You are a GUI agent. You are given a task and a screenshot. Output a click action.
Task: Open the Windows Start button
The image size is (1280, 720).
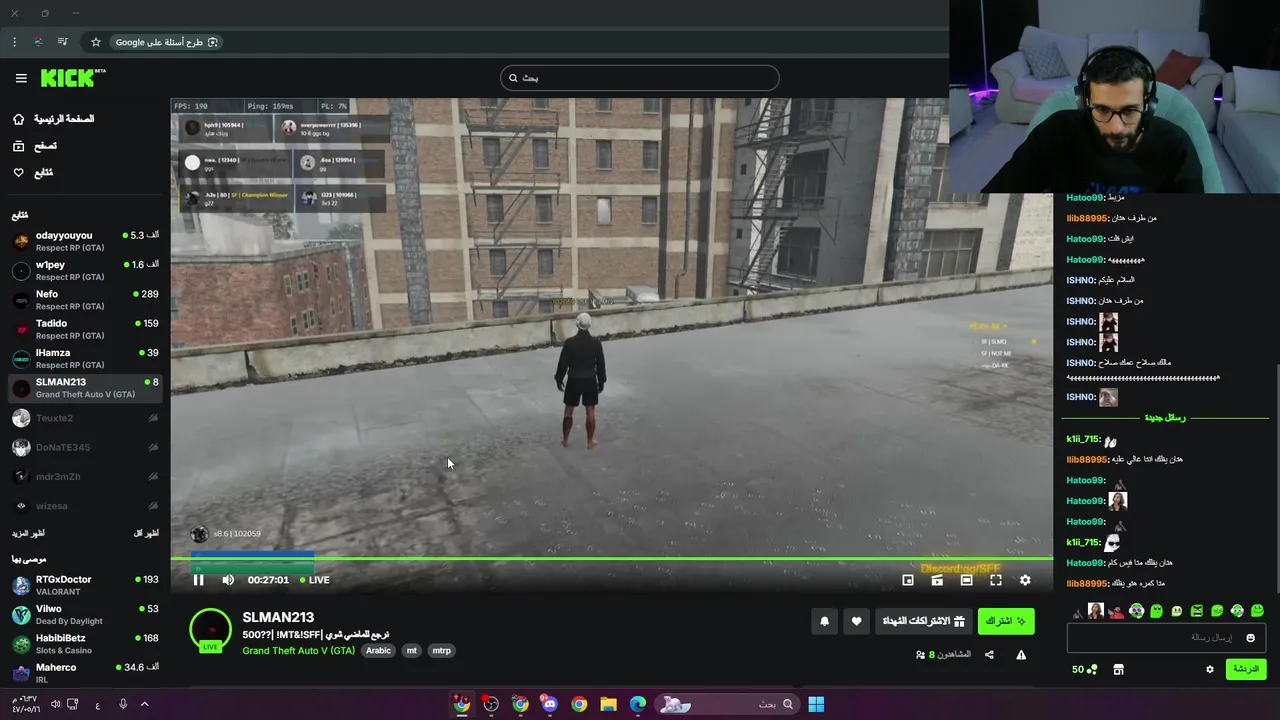(816, 704)
